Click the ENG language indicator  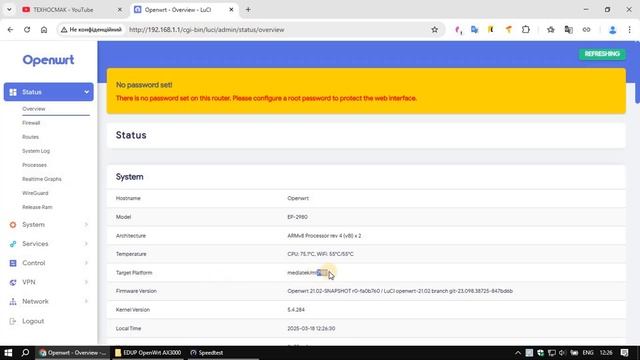click(588, 353)
